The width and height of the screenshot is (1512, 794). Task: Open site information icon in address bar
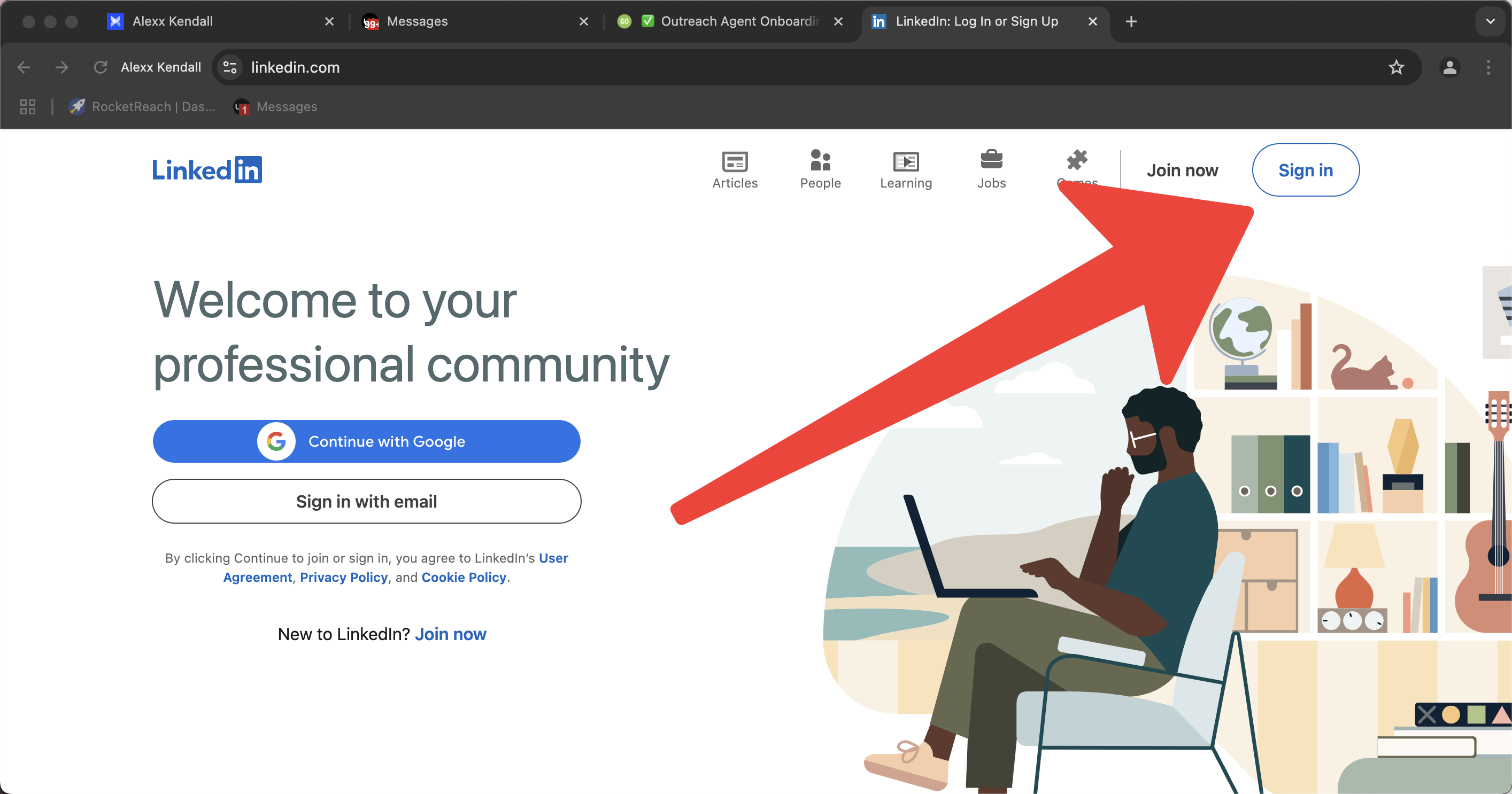[230, 67]
